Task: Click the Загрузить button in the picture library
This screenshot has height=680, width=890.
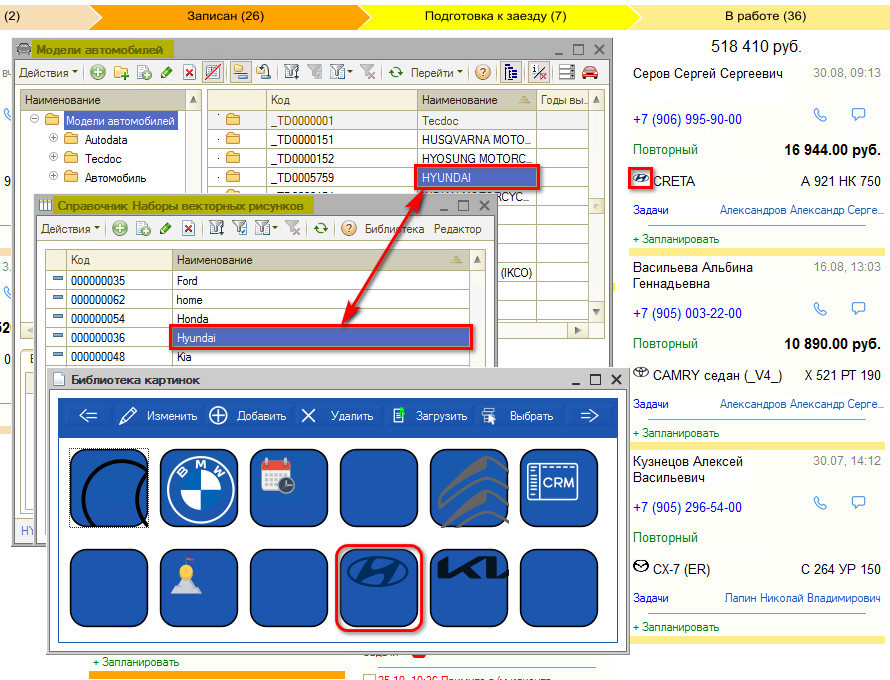Action: point(430,416)
